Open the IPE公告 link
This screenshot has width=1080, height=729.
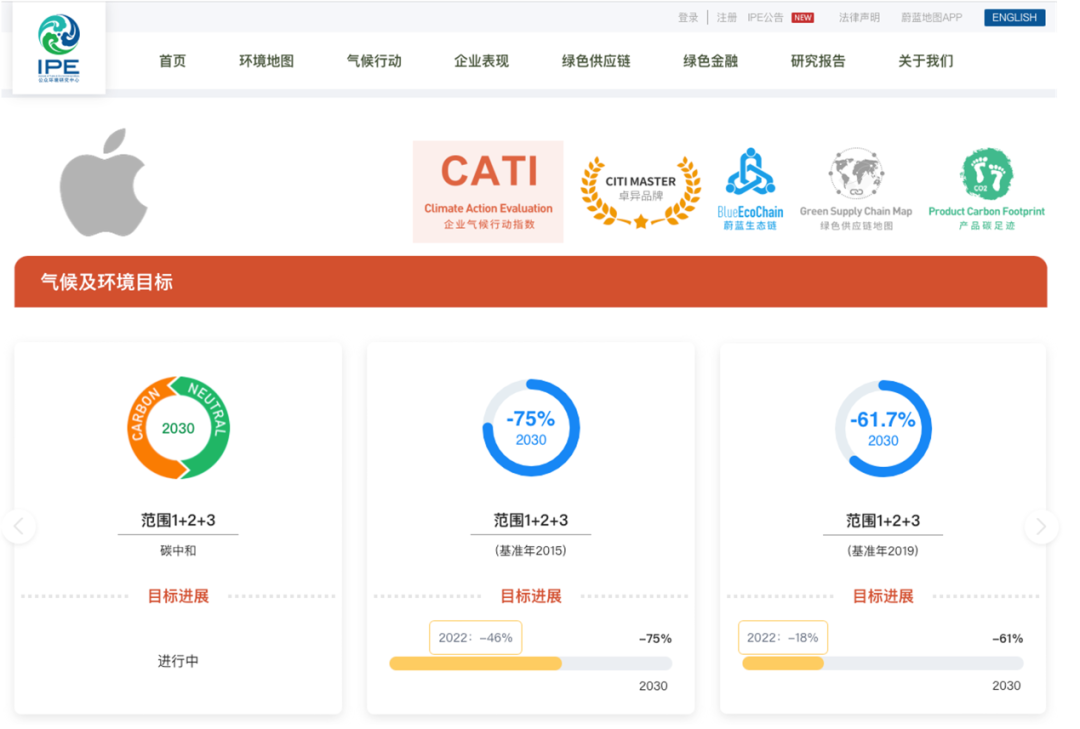coord(765,17)
